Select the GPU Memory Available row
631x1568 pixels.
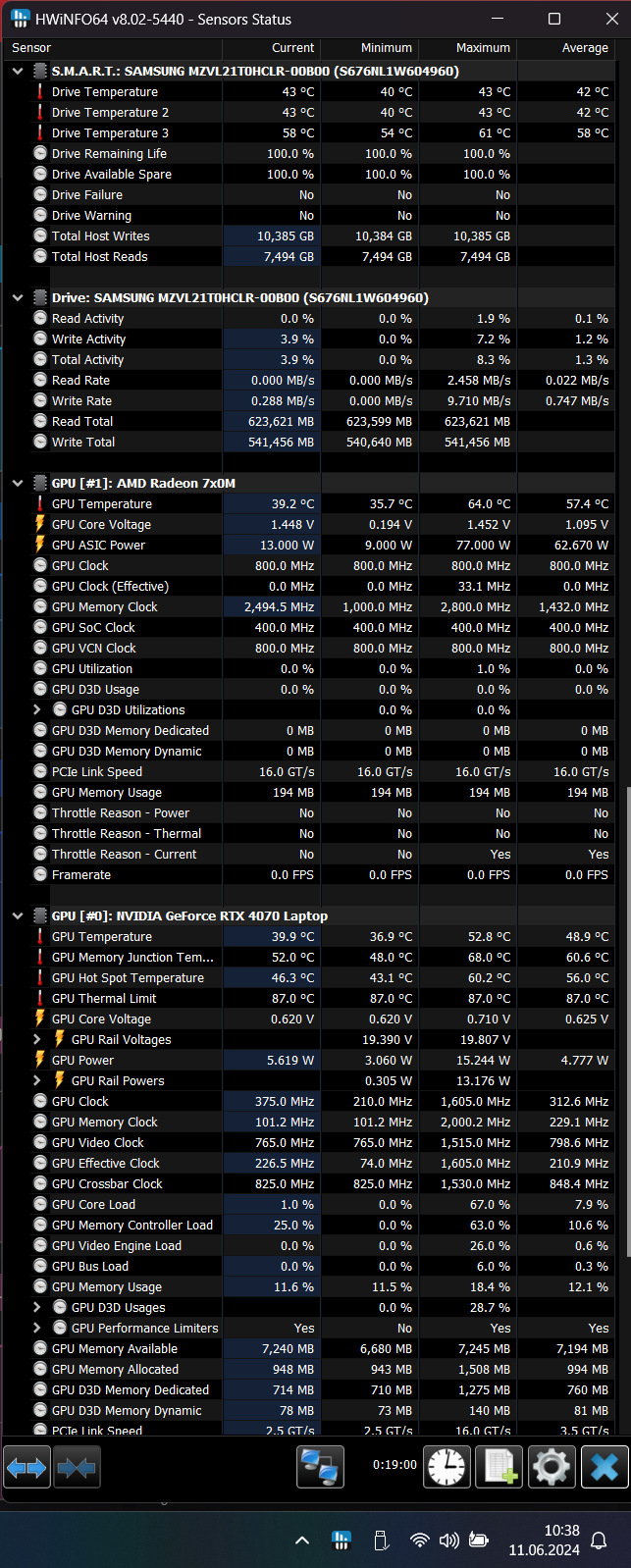(x=307, y=1349)
